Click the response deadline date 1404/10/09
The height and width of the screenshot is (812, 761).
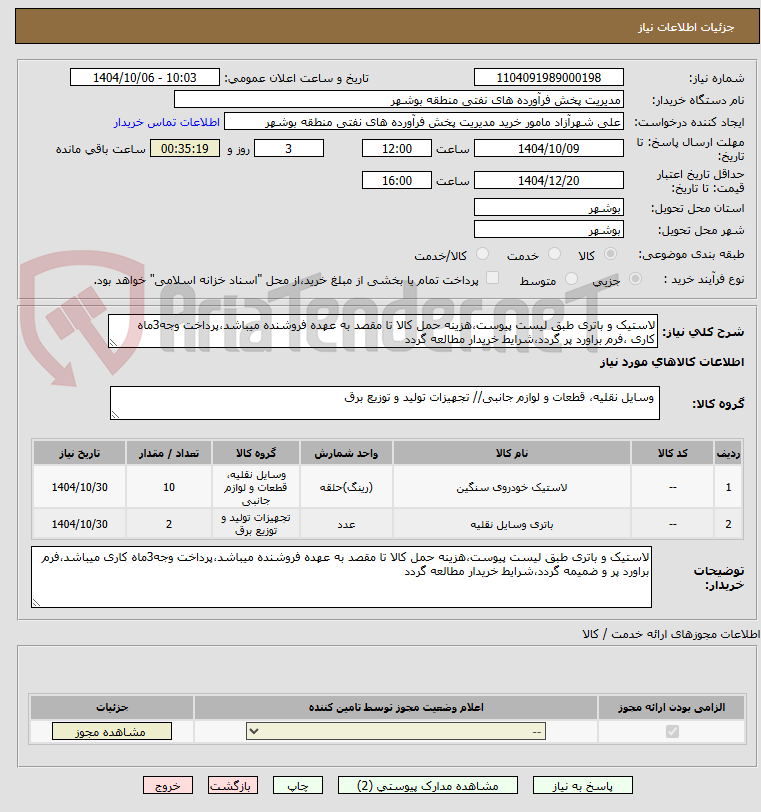pos(549,149)
